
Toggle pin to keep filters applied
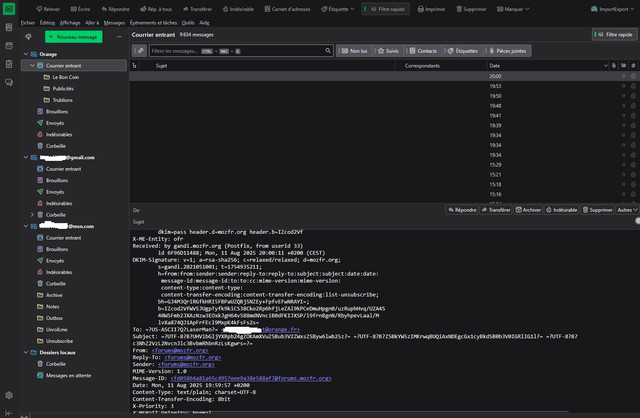140,51
